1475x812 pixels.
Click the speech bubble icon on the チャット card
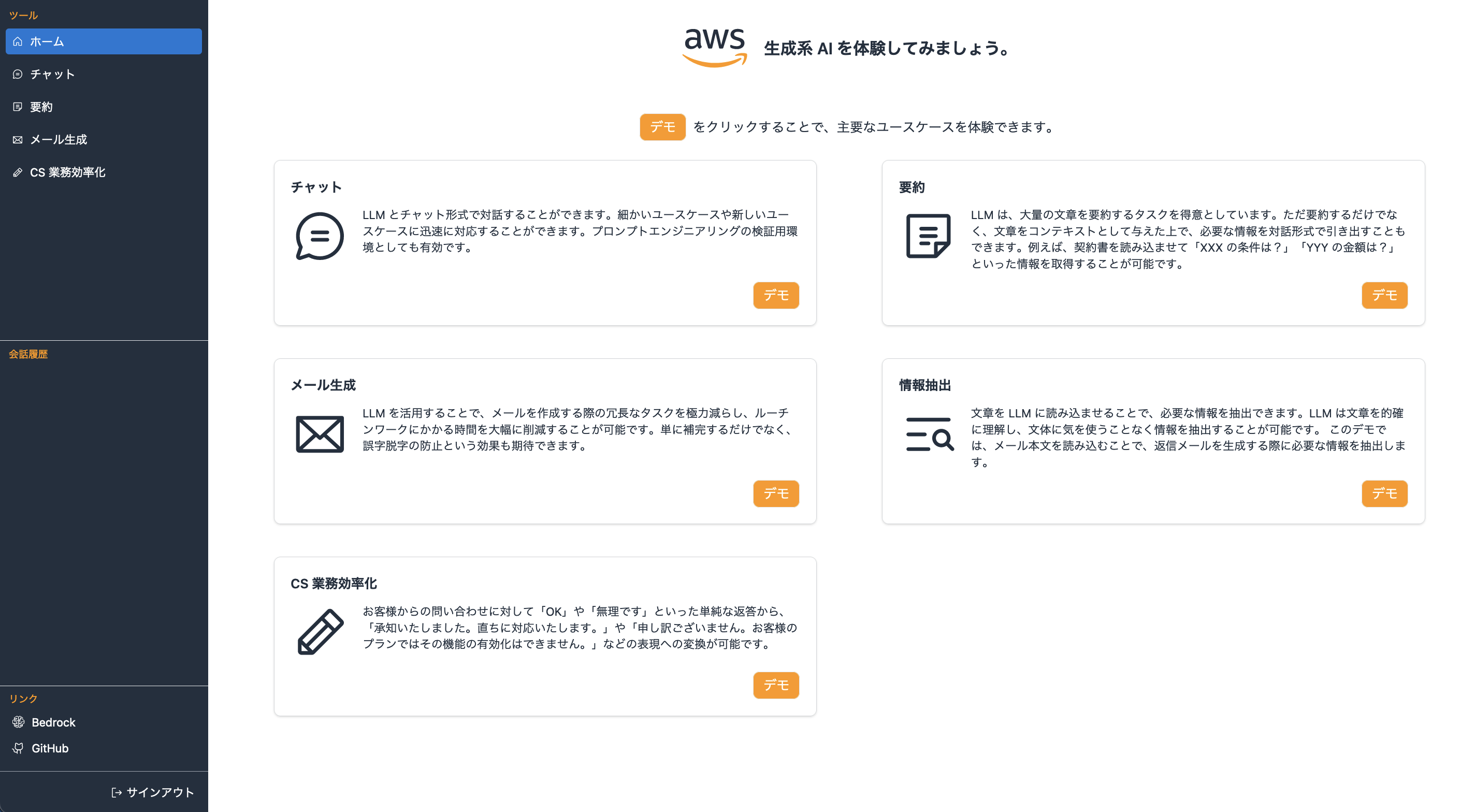point(319,235)
